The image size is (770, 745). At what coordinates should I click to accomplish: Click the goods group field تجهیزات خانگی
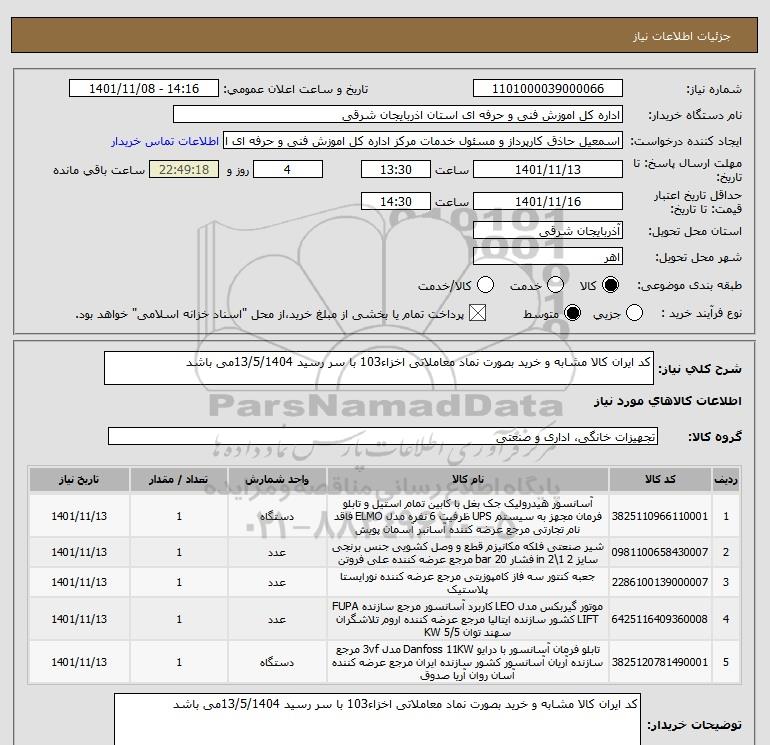pyautogui.click(x=383, y=436)
